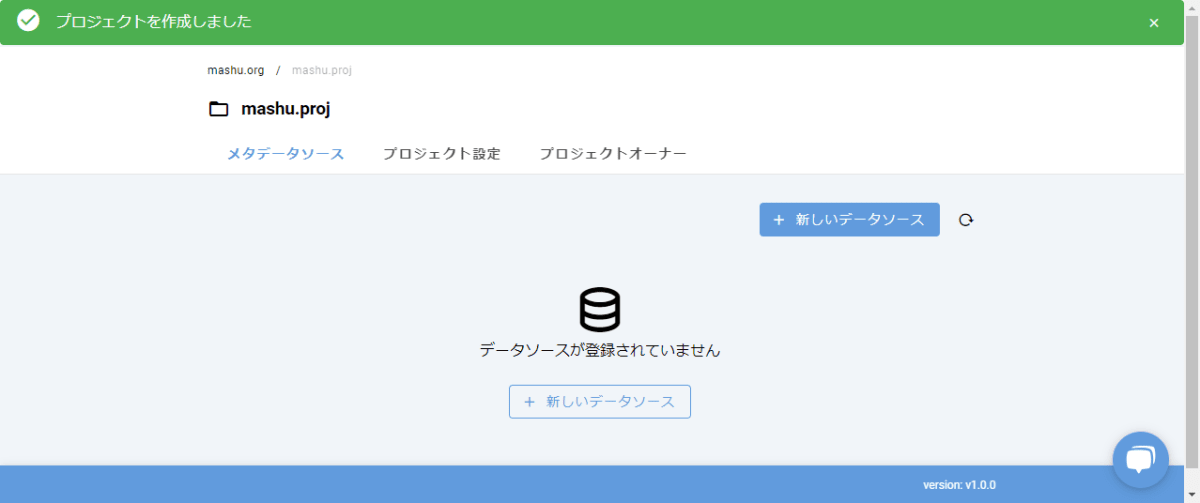The height and width of the screenshot is (503, 1200).
Task: Open the プロジェクトオーナー tab
Action: pos(613,154)
